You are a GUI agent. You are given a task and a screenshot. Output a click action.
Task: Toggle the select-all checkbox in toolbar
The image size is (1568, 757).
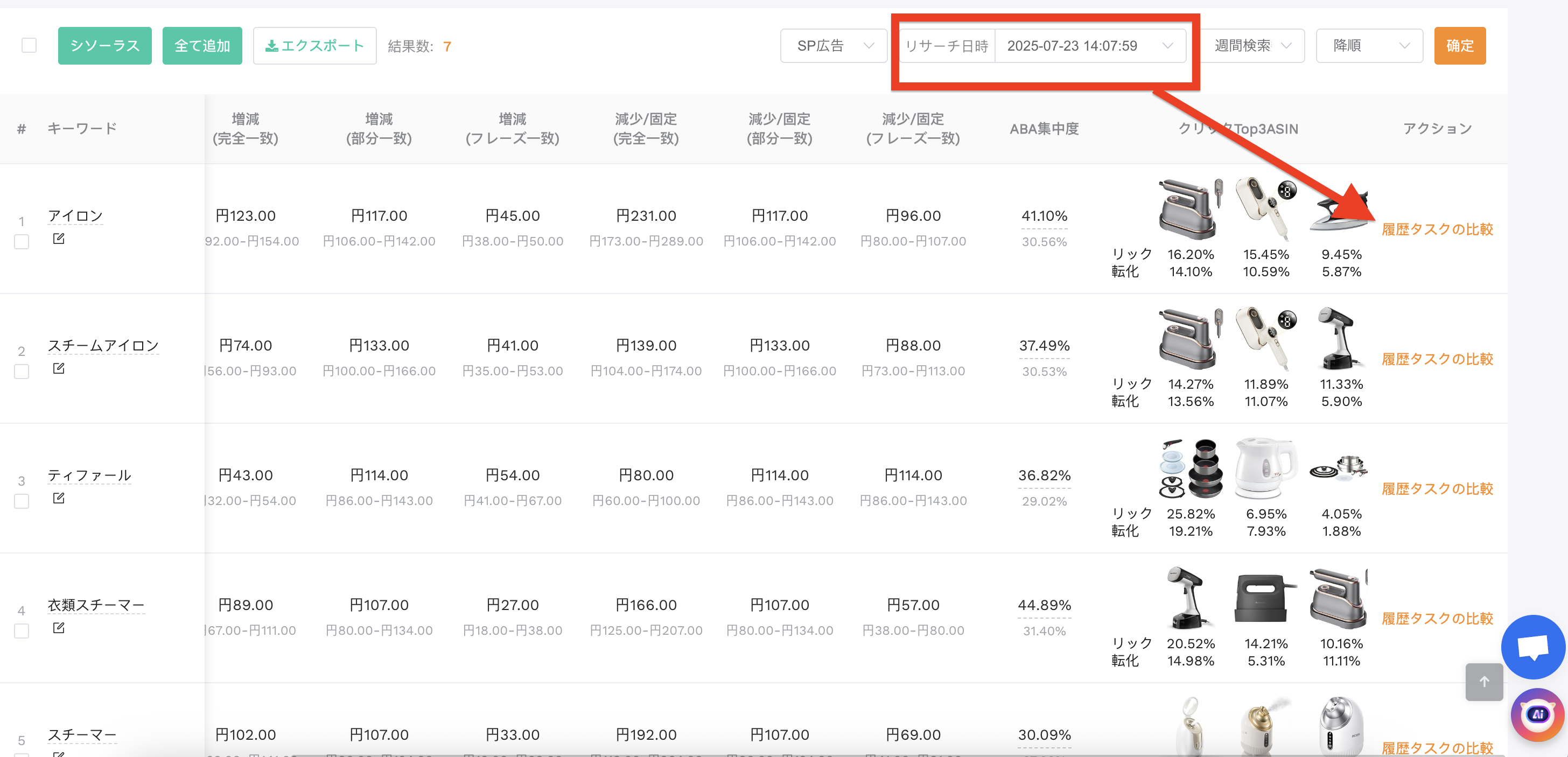coord(29,46)
